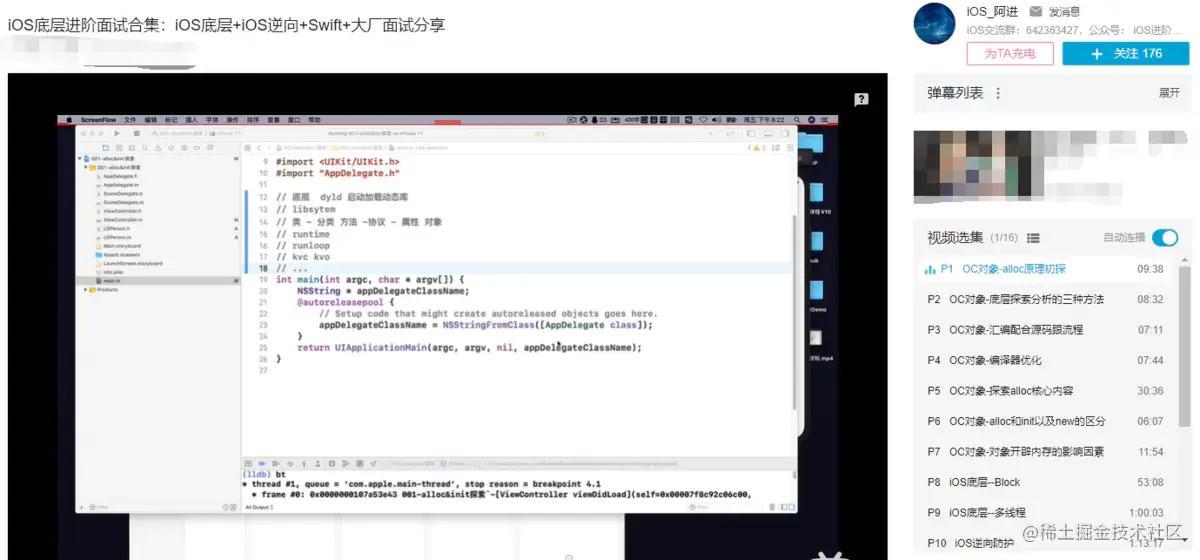Click the 关注 176 follow button
The width and height of the screenshot is (1200, 560).
[x=1126, y=53]
